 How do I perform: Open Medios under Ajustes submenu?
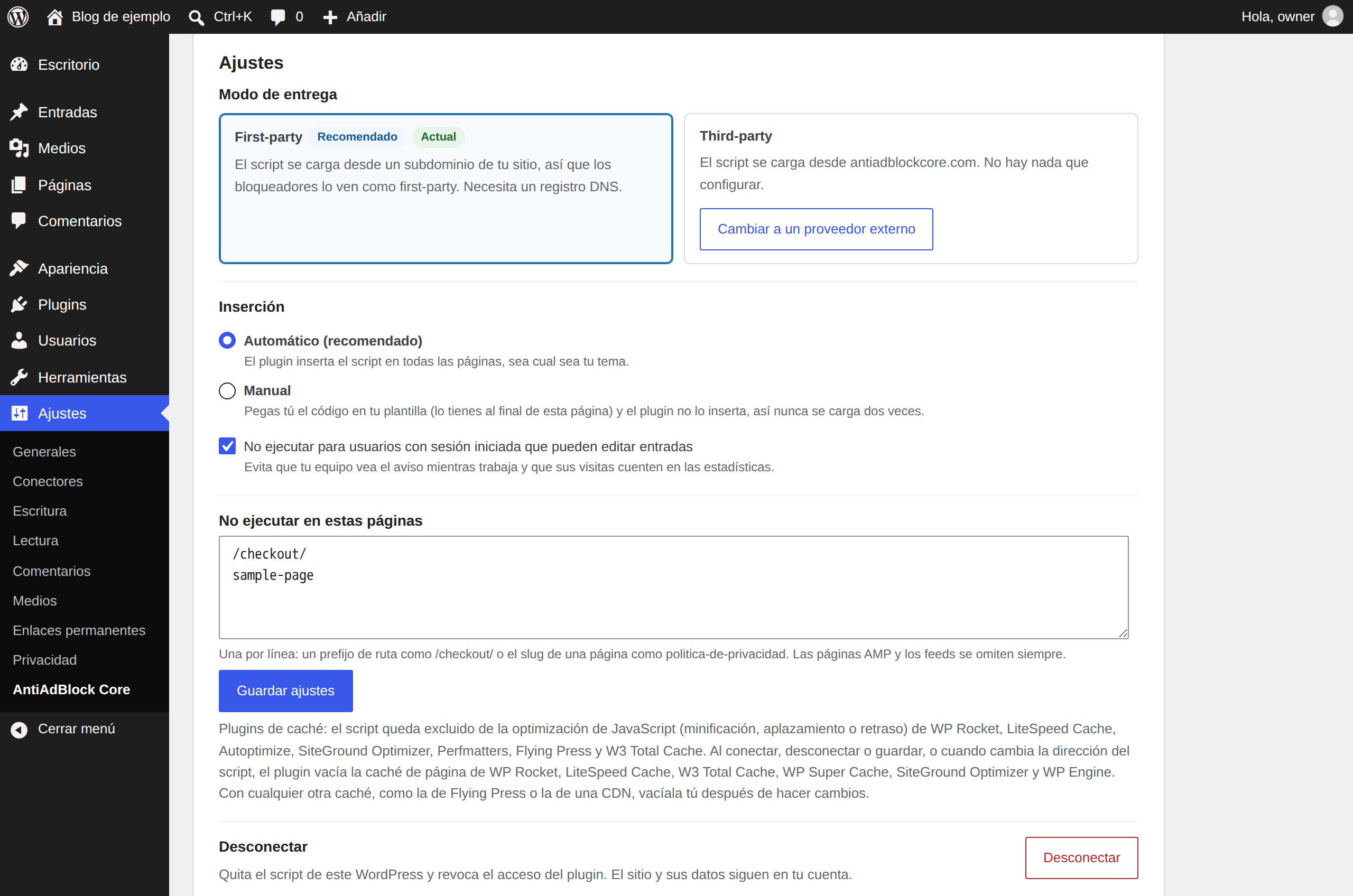click(35, 601)
